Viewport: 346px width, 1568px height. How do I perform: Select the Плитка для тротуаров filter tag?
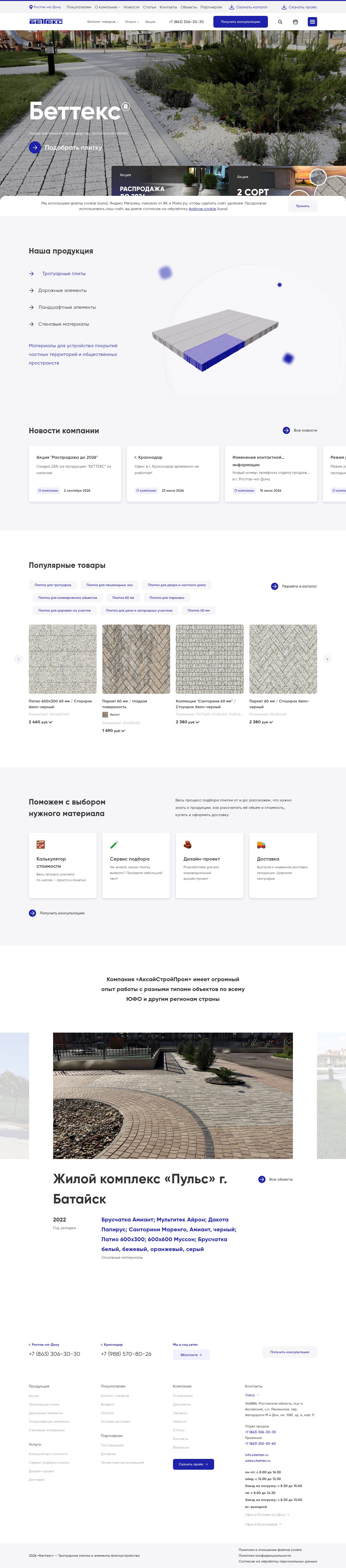point(53,585)
